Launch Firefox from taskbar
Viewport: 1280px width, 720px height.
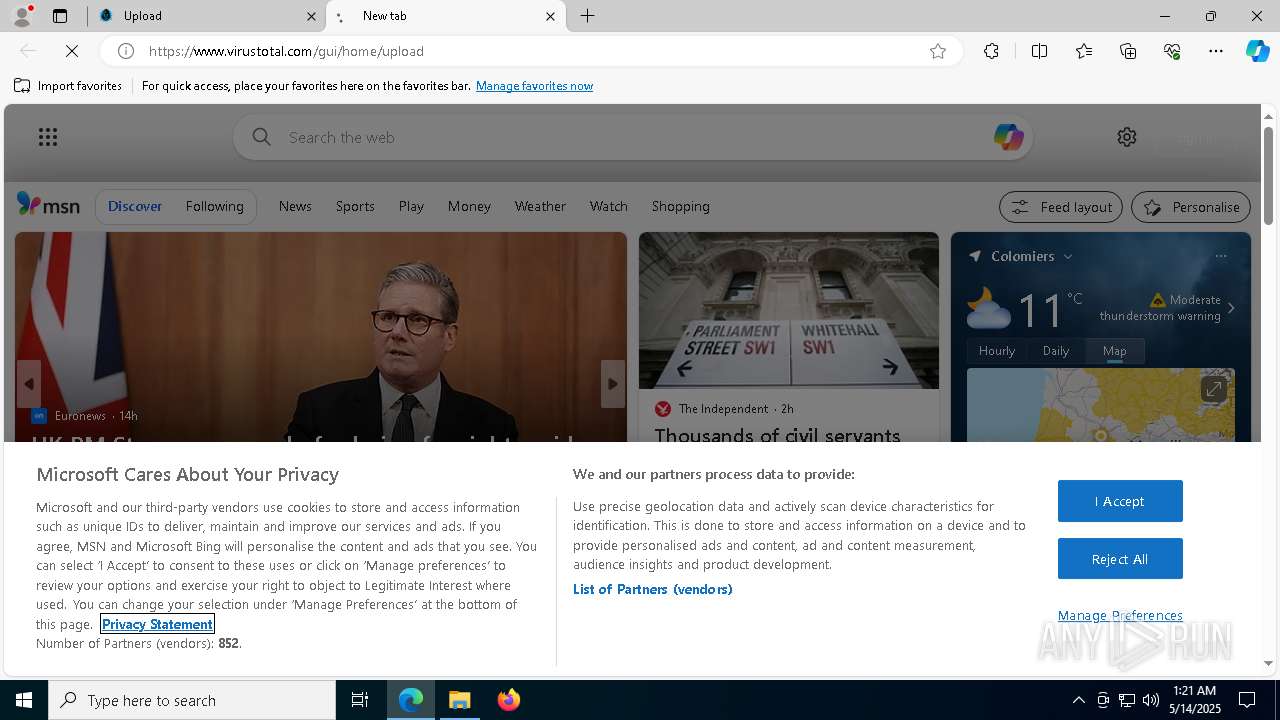click(x=509, y=700)
